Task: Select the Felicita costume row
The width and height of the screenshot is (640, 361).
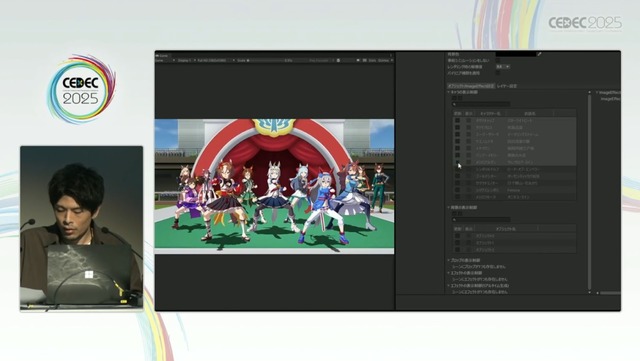Action: pos(514,190)
